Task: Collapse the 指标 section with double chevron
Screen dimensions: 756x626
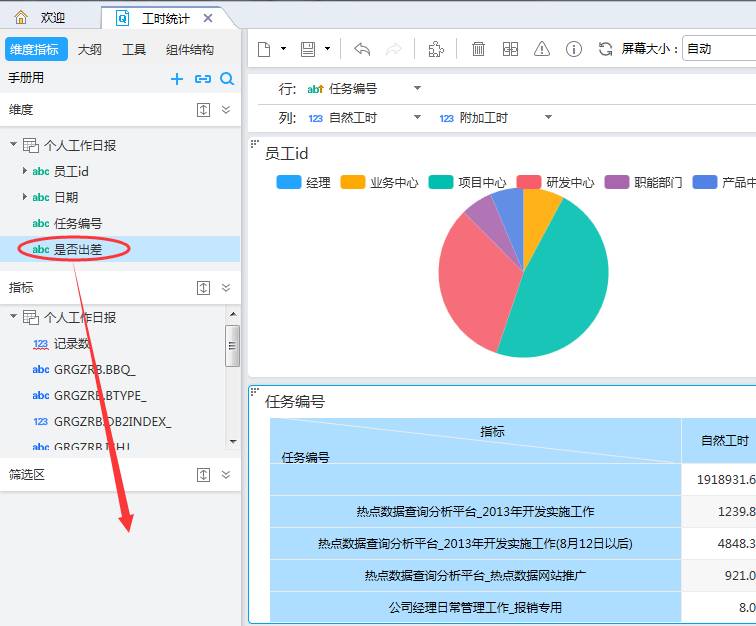Action: click(x=226, y=287)
